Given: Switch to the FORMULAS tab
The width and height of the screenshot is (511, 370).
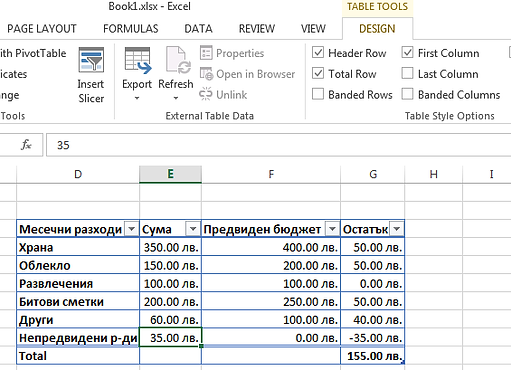Looking at the screenshot, I should tap(131, 29).
